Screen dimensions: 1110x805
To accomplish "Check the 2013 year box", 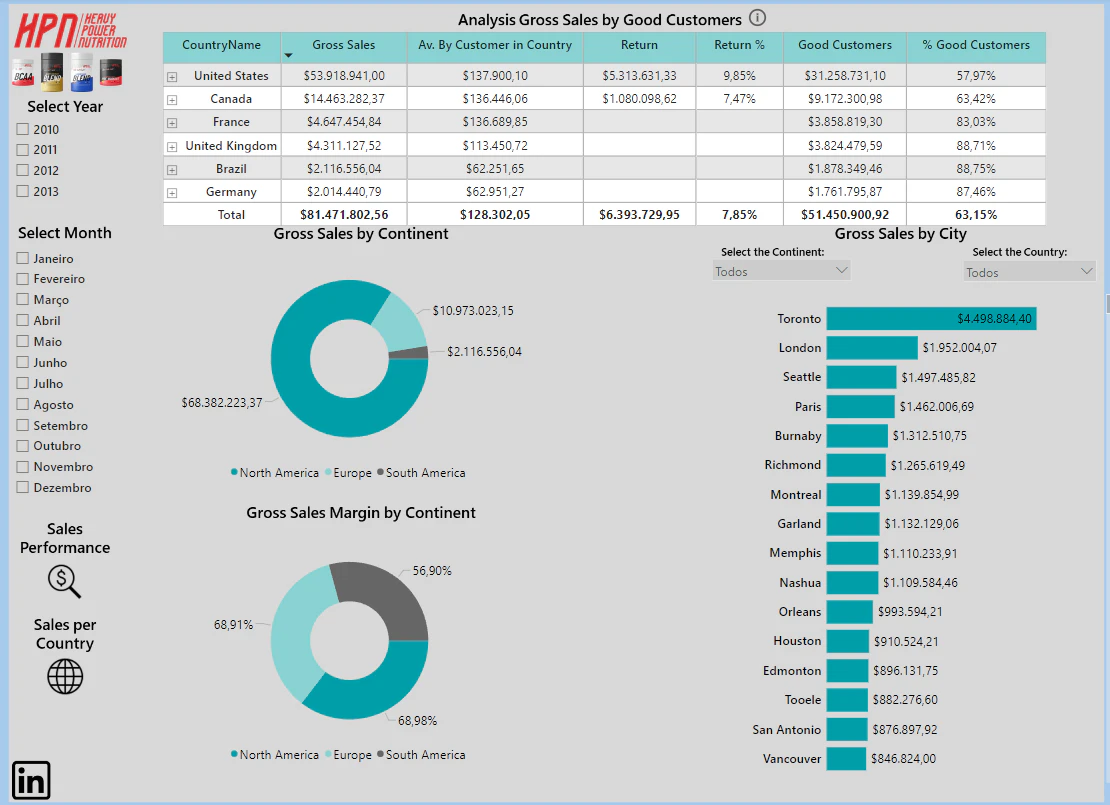I will (23, 191).
